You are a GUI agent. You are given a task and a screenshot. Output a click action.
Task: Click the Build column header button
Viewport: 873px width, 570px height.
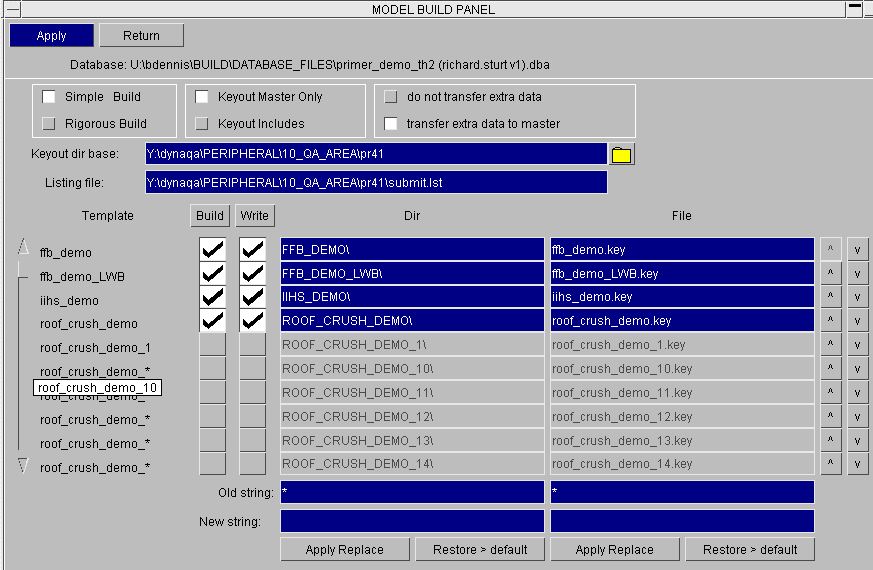(210, 215)
